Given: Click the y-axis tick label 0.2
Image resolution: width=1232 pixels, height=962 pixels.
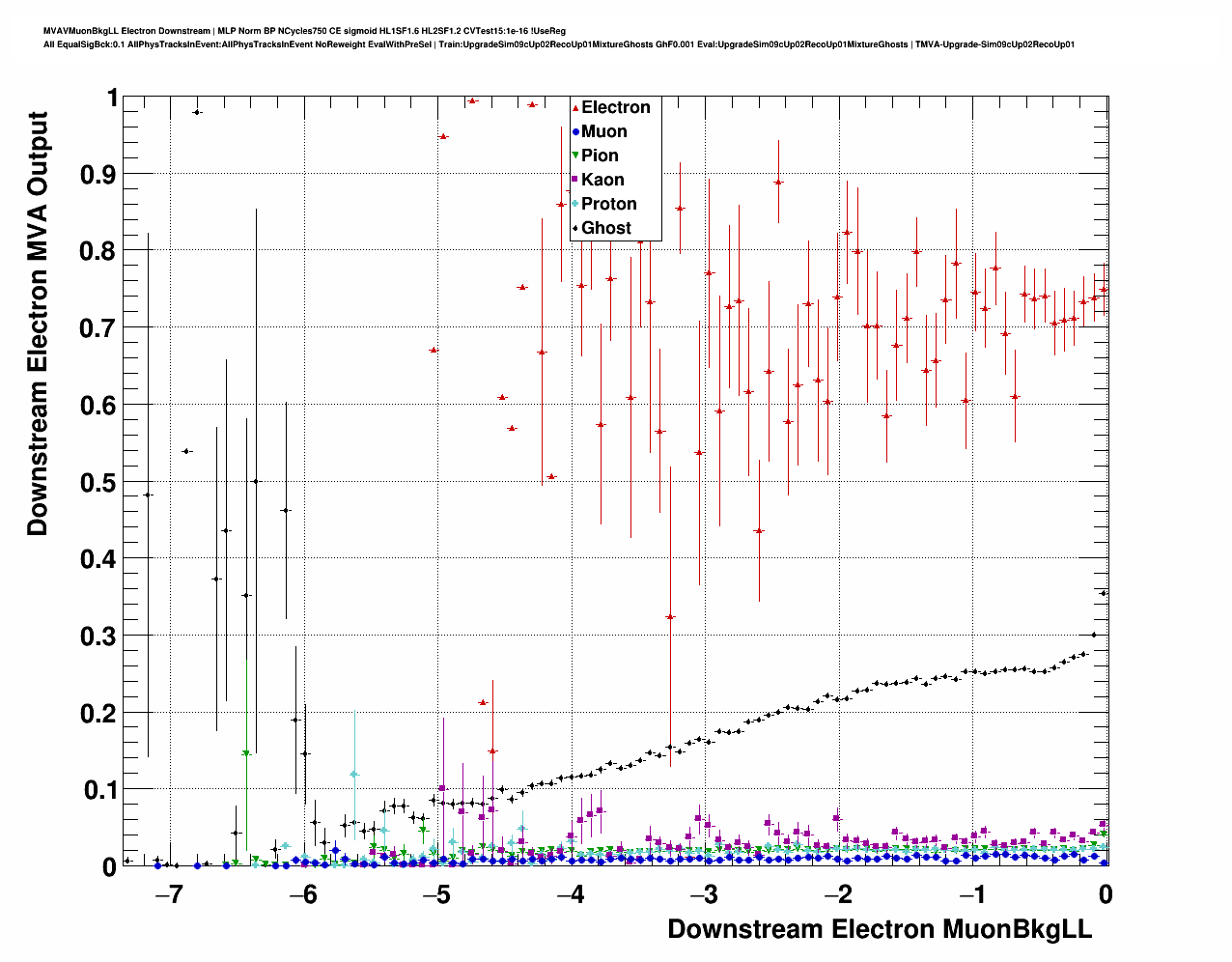Looking at the screenshot, I should [98, 713].
